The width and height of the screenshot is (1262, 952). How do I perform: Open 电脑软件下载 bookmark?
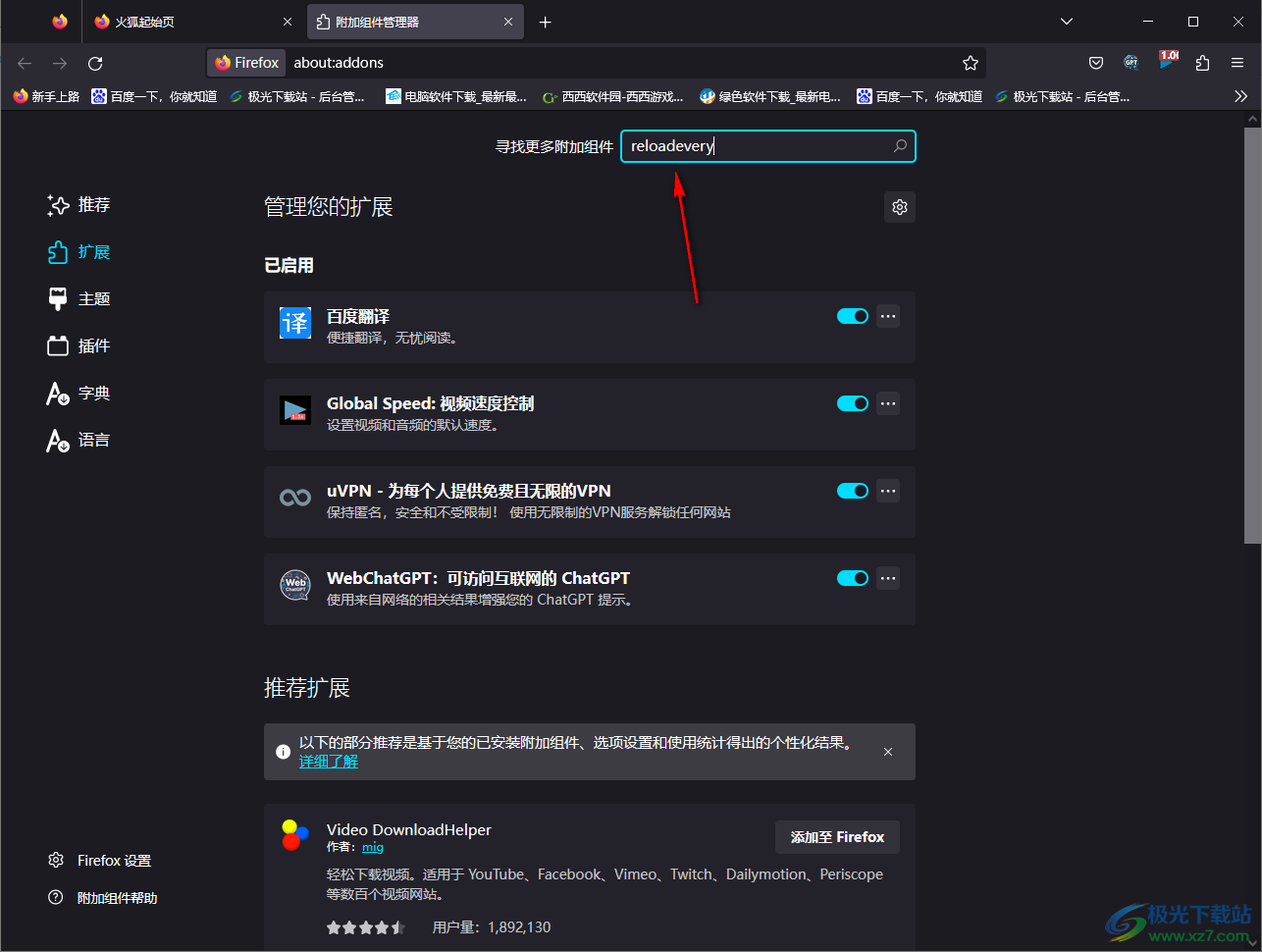coord(456,96)
